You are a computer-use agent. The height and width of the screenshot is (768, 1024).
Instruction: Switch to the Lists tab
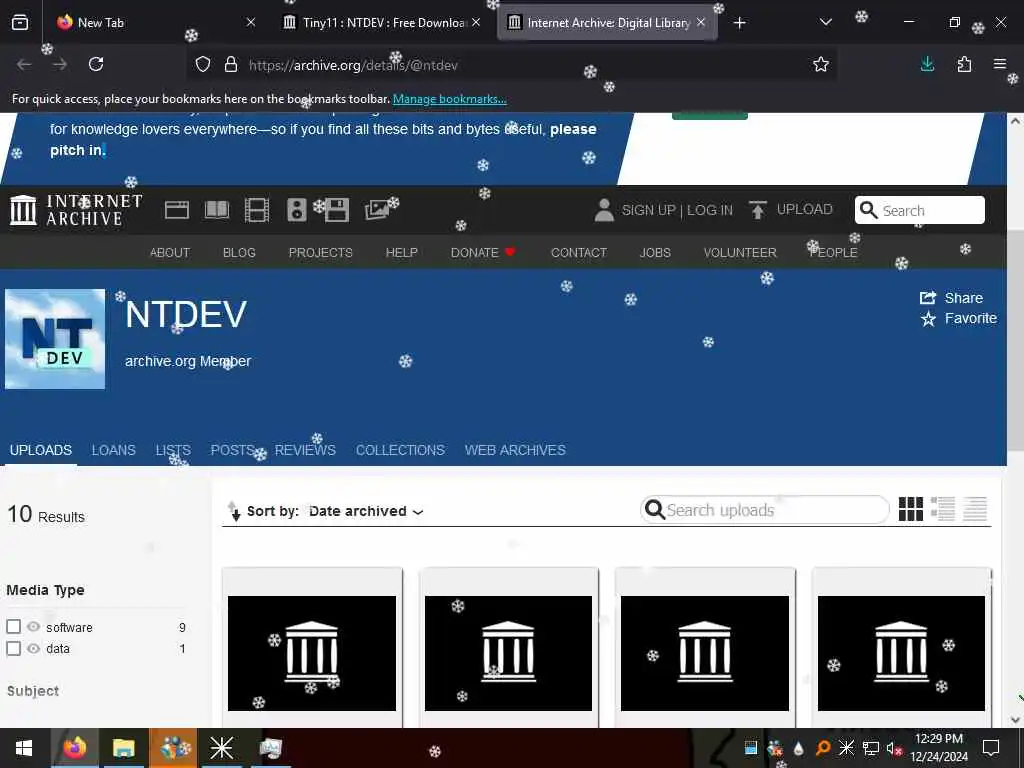pyautogui.click(x=173, y=450)
